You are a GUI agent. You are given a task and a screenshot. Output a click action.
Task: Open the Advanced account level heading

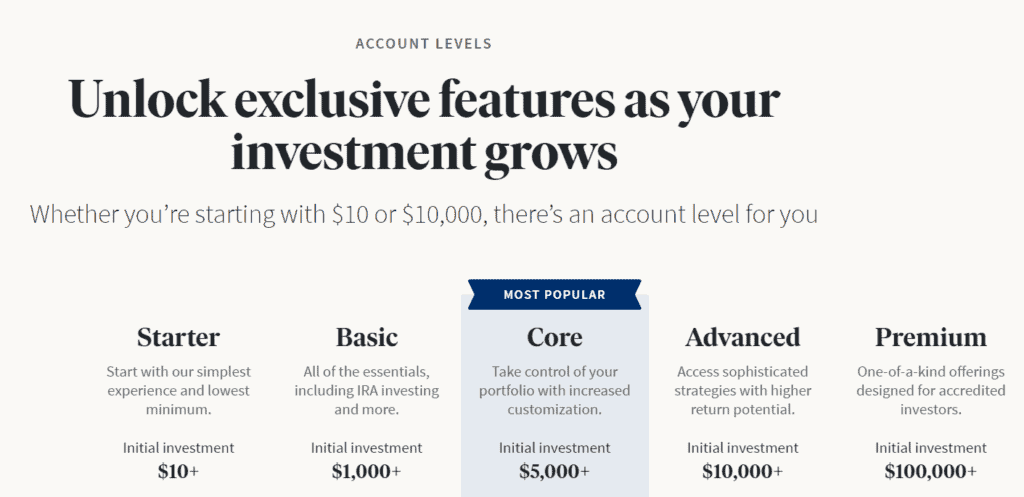[x=742, y=337]
